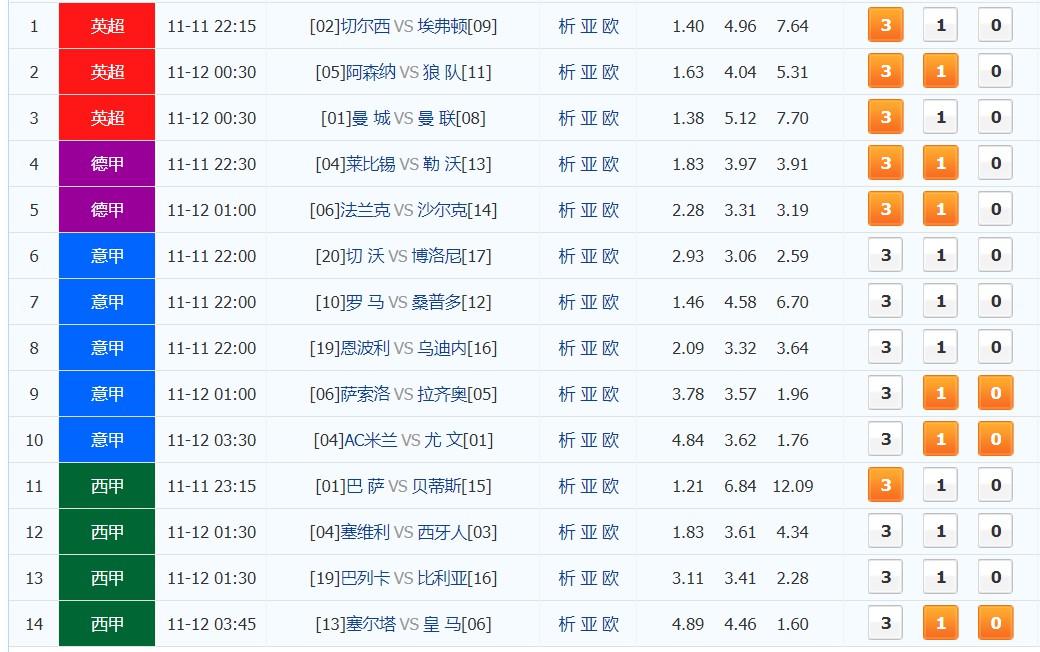Click team name 贝蒂斯
This screenshot has width=1040, height=652.
pyautogui.click(x=436, y=486)
